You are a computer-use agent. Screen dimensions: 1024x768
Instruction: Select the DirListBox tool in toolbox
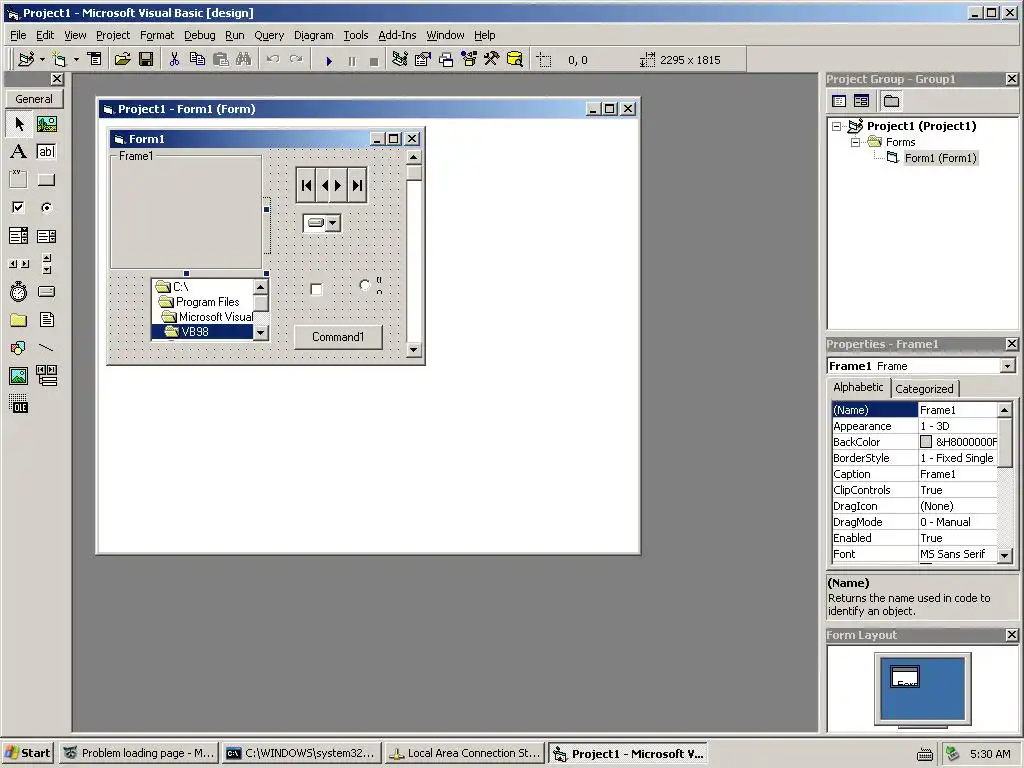pos(18,319)
